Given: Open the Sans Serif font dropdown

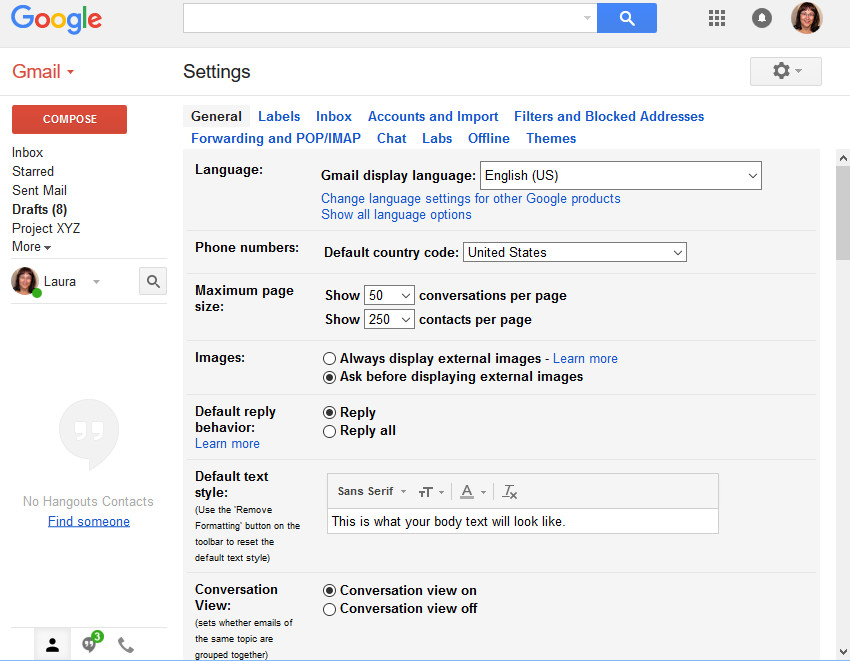Looking at the screenshot, I should (x=372, y=491).
